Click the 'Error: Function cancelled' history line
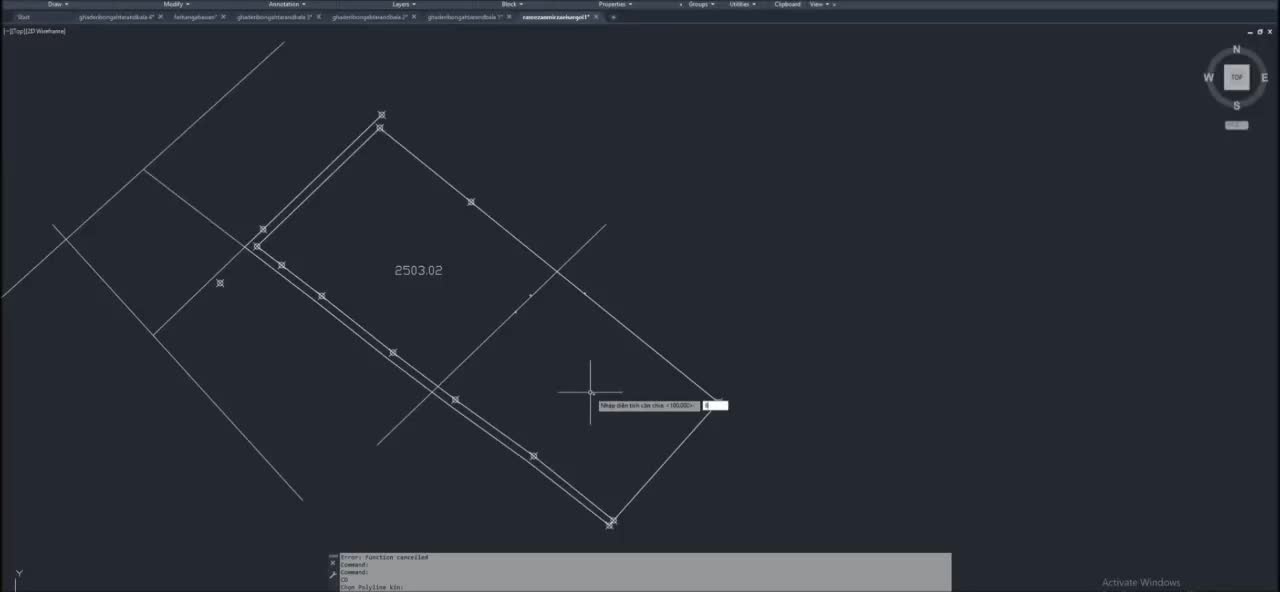Screen dimensions: 1280x592 [384, 557]
